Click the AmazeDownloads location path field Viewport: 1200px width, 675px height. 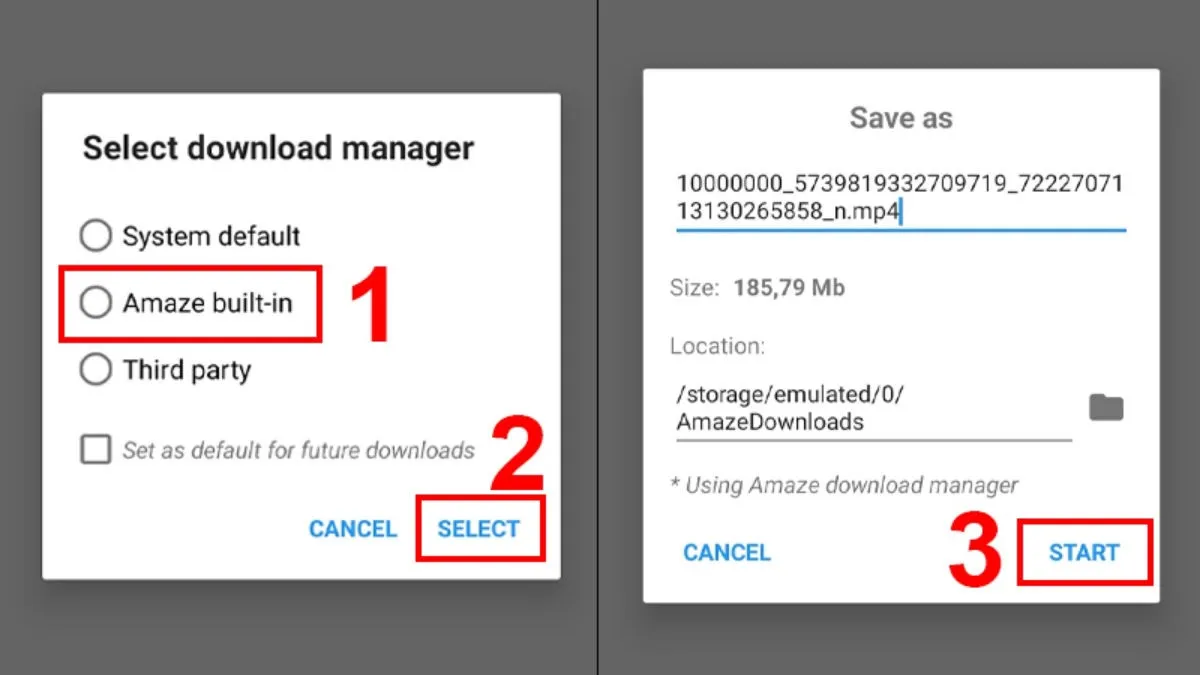point(872,408)
